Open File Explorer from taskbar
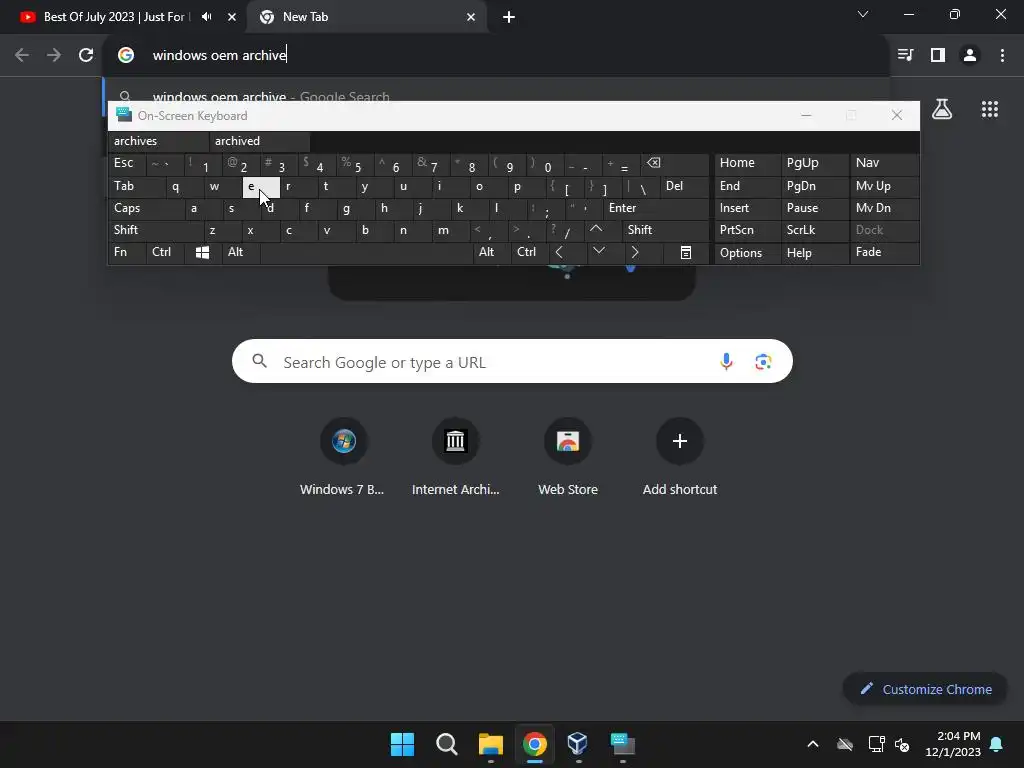Viewport: 1024px width, 768px height. click(490, 744)
